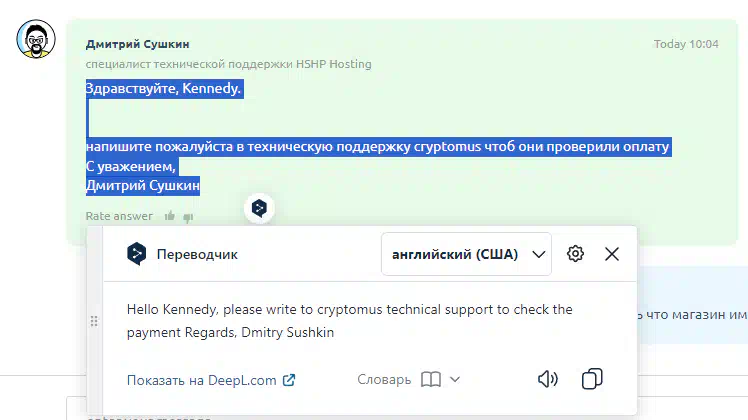
Task: Click Дмитрий Сушкин's avatar picture
Action: [36, 40]
